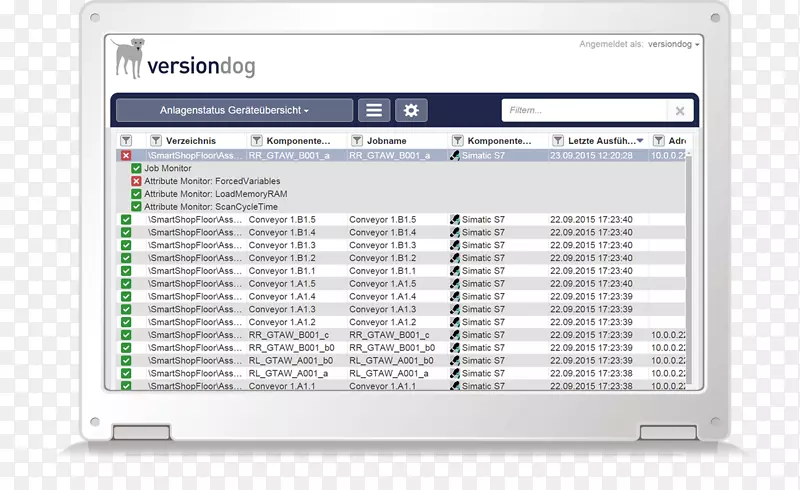The height and width of the screenshot is (490, 800).
Task: Clear the filter with the X icon
Action: (680, 111)
